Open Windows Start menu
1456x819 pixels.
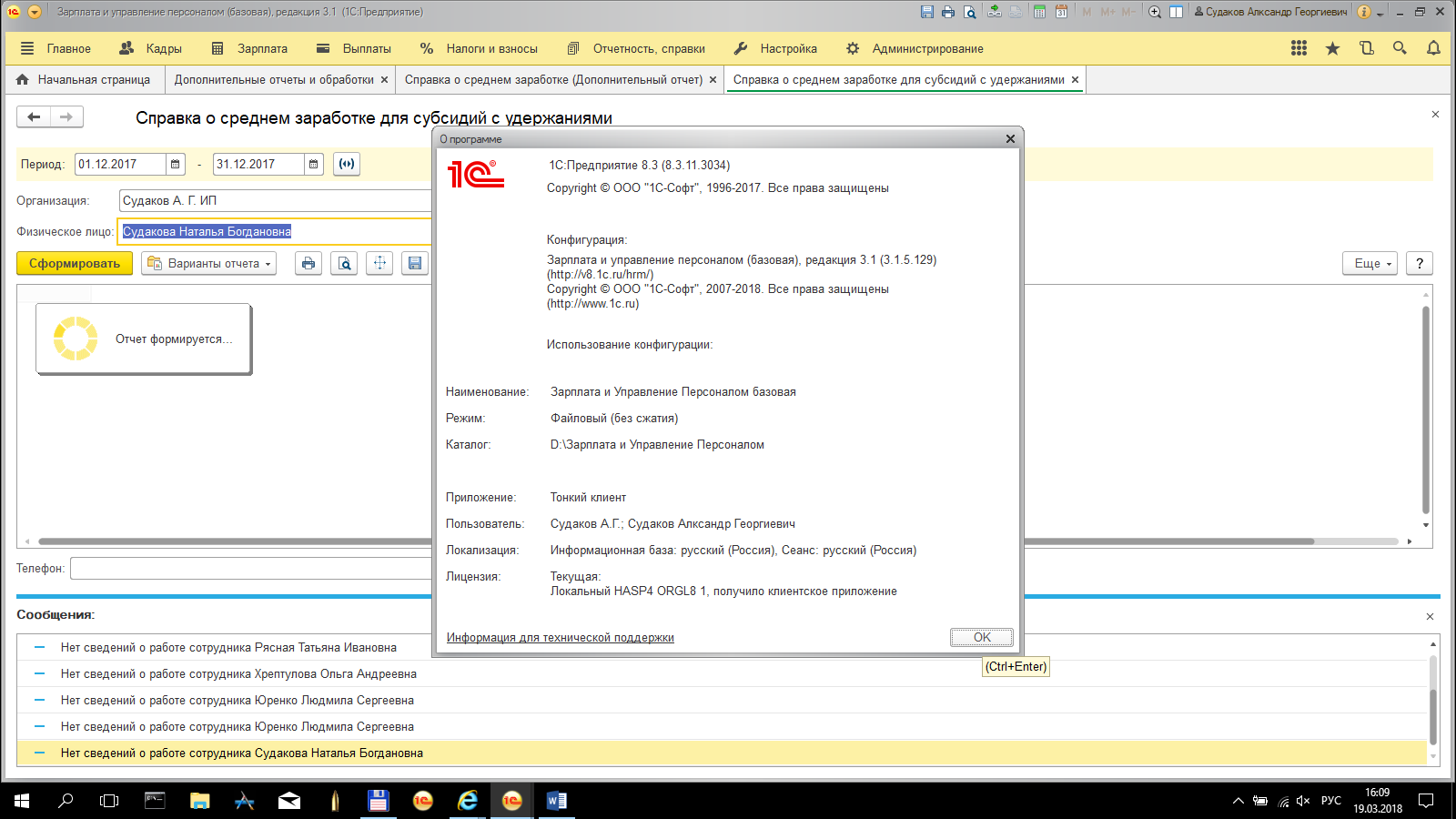pos(22,801)
